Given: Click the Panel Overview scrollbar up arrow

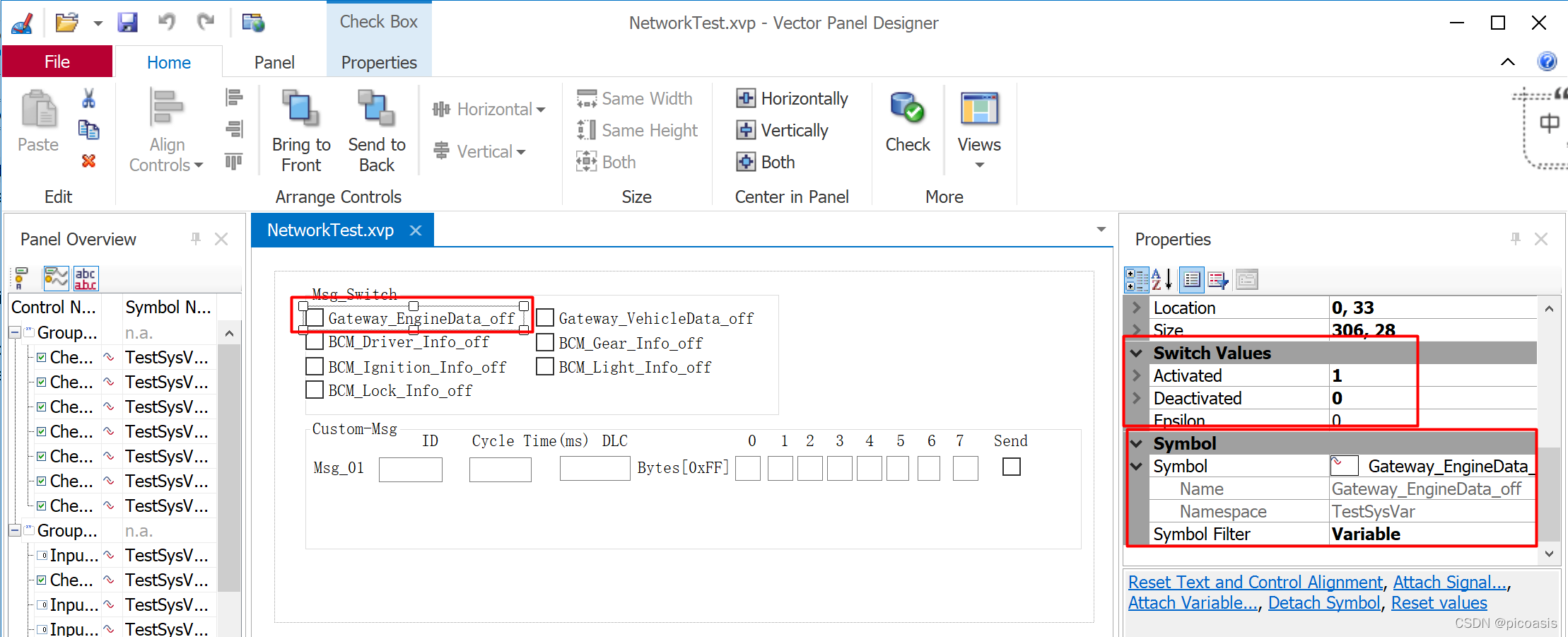Looking at the screenshot, I should click(x=229, y=333).
